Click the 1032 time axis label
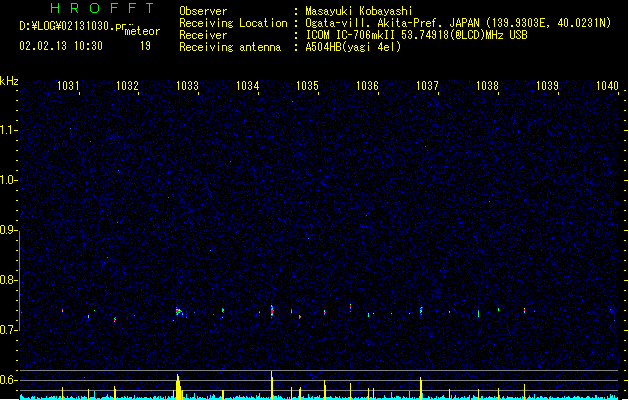 point(128,85)
